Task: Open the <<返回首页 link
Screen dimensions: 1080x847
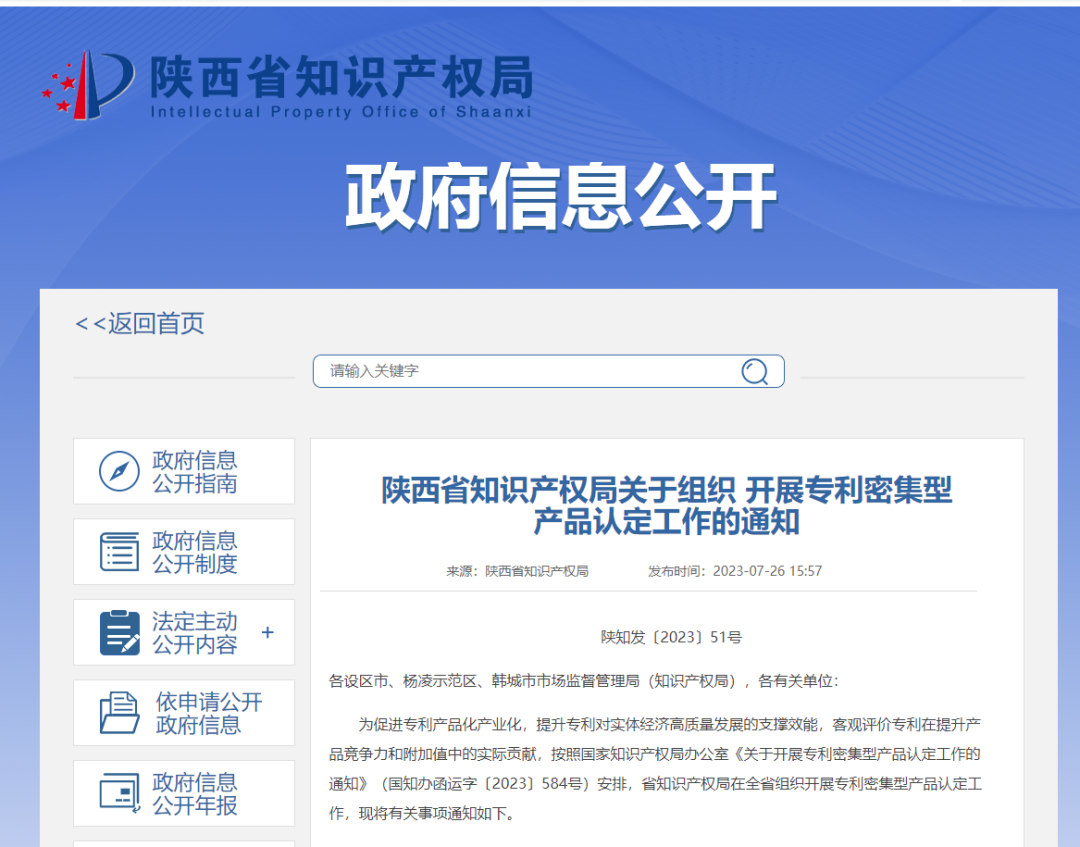Action: 141,323
